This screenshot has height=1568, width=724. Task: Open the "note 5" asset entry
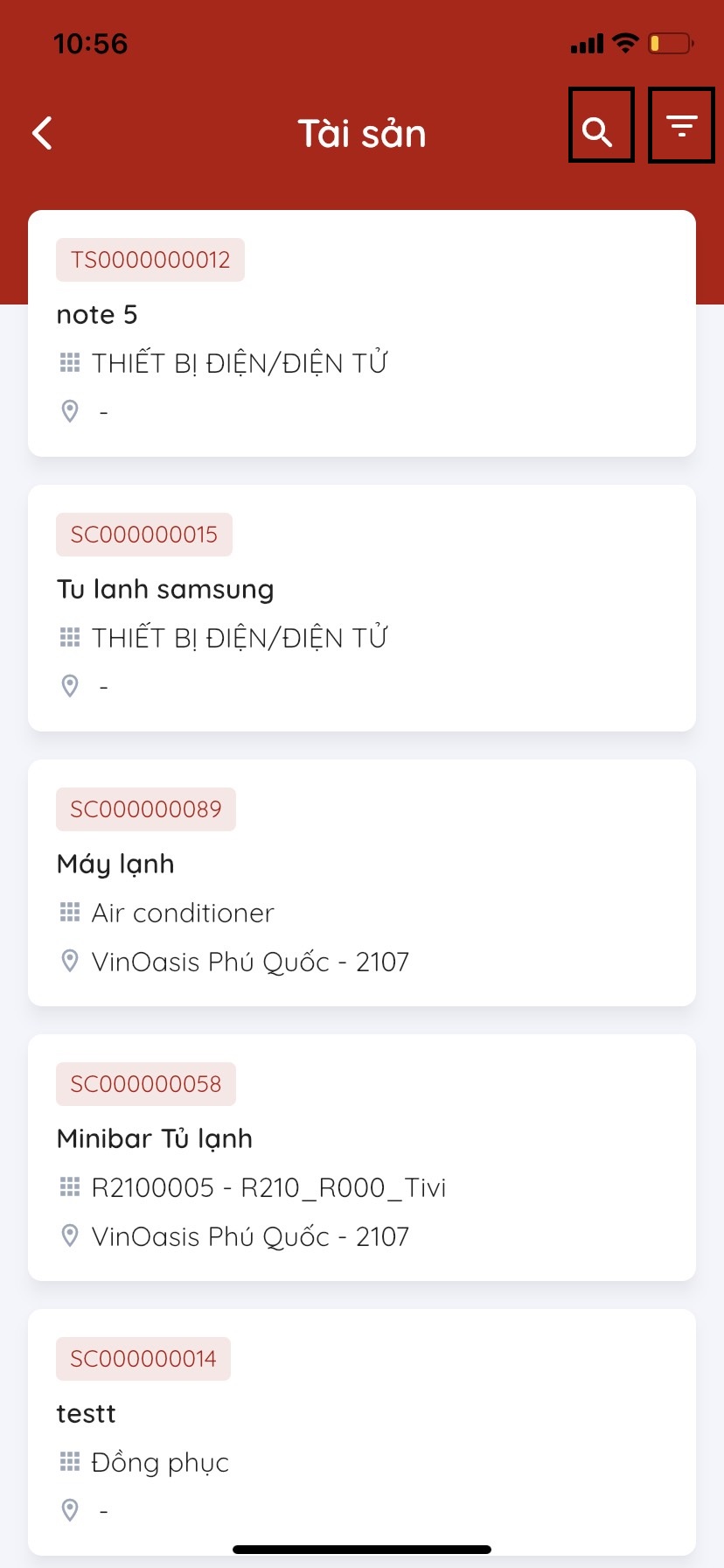click(x=97, y=315)
